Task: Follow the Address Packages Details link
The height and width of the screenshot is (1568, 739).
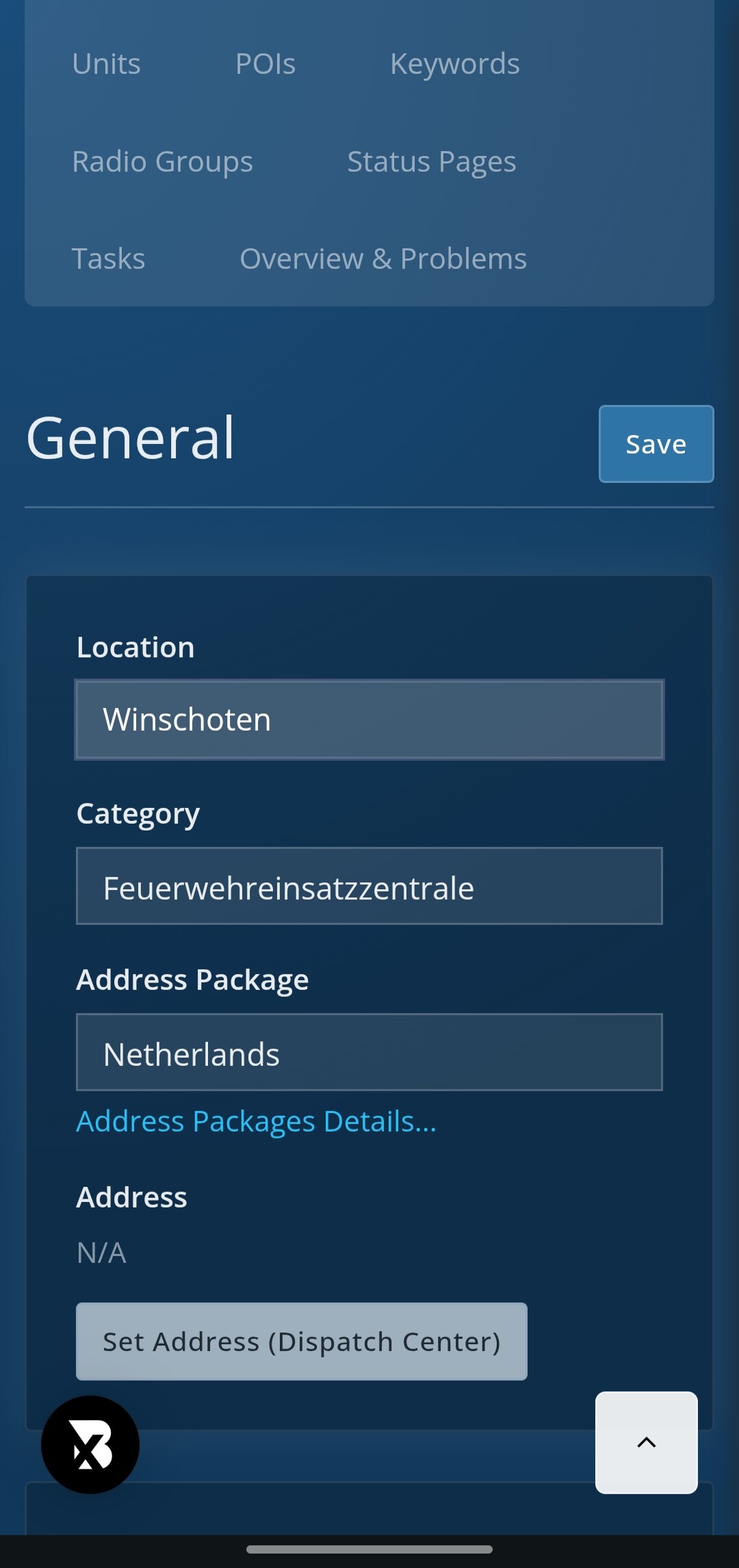Action: point(256,1122)
